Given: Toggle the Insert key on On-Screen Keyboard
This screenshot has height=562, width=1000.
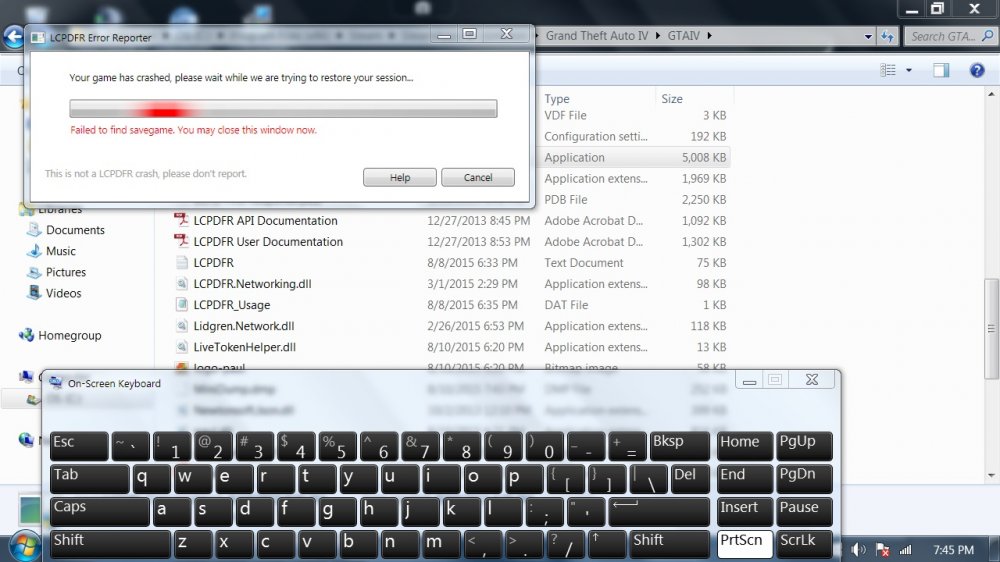Looking at the screenshot, I should pyautogui.click(x=745, y=512).
